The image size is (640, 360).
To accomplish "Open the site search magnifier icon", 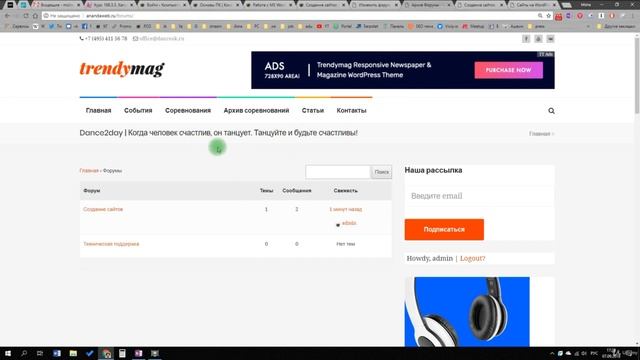I will tap(551, 111).
